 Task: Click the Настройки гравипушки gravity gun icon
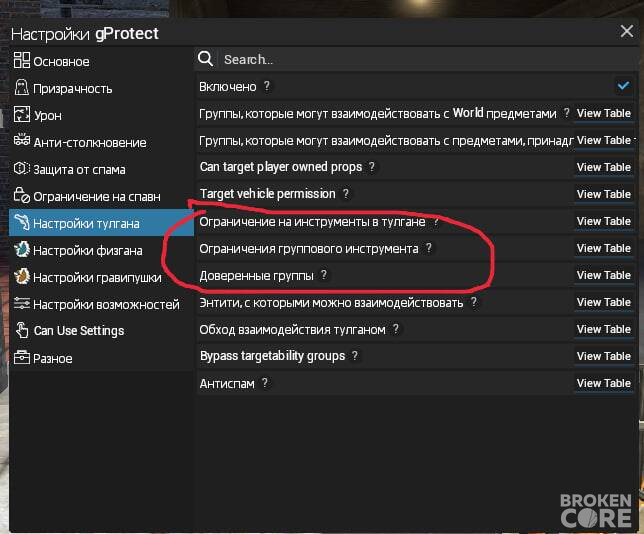coord(22,276)
